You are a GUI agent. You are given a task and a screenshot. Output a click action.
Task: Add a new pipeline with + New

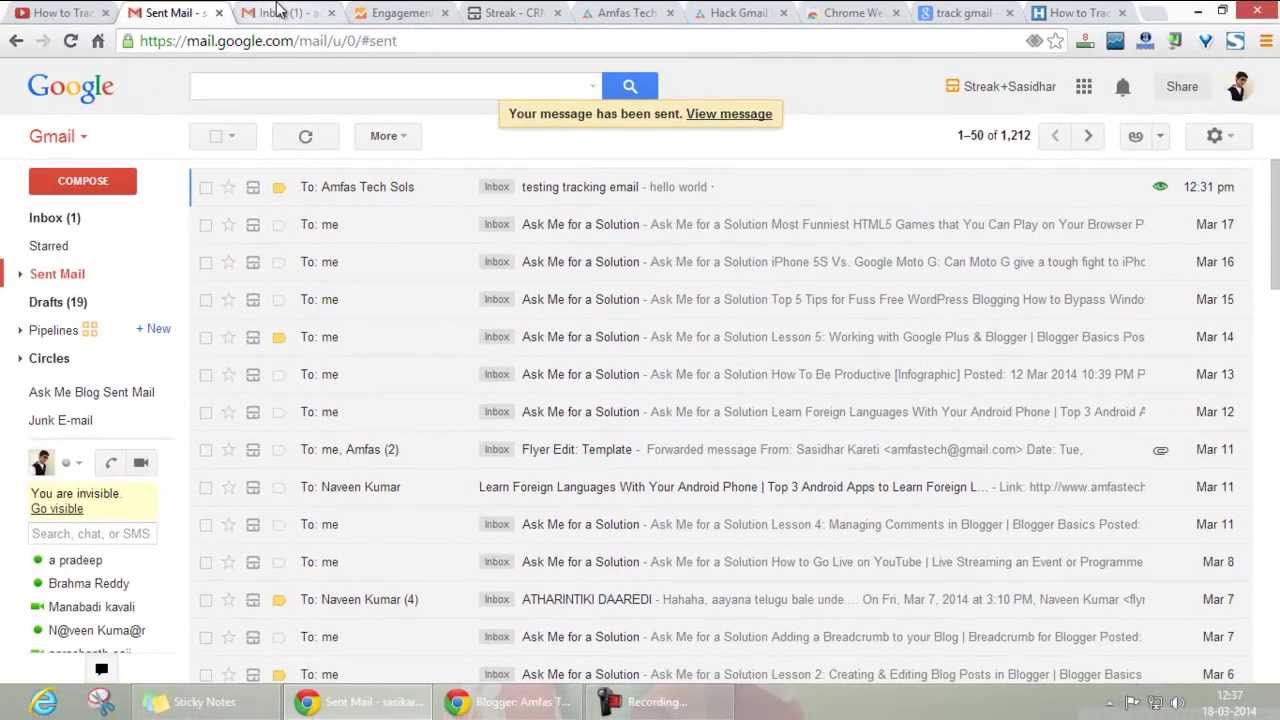point(153,329)
